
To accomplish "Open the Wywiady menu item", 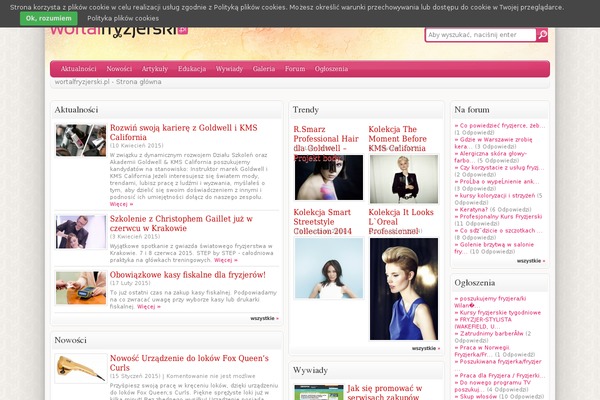I will pyautogui.click(x=229, y=69).
